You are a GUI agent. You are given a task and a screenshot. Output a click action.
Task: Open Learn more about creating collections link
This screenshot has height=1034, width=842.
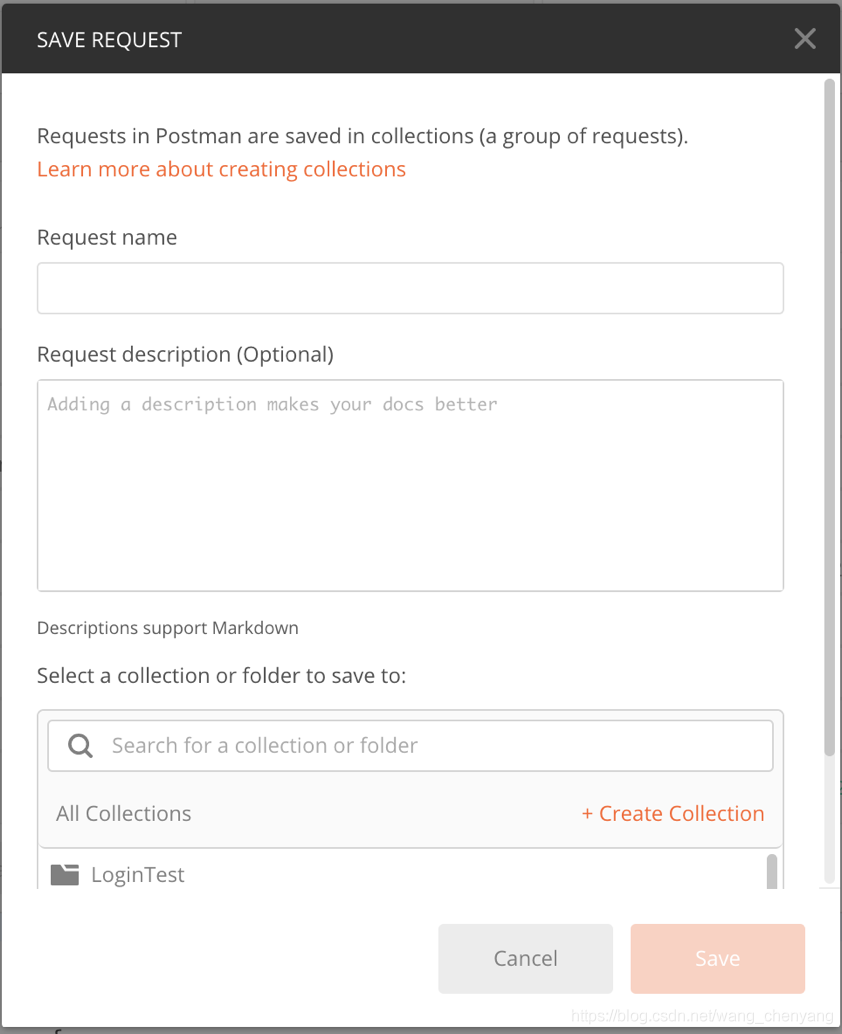[221, 169]
